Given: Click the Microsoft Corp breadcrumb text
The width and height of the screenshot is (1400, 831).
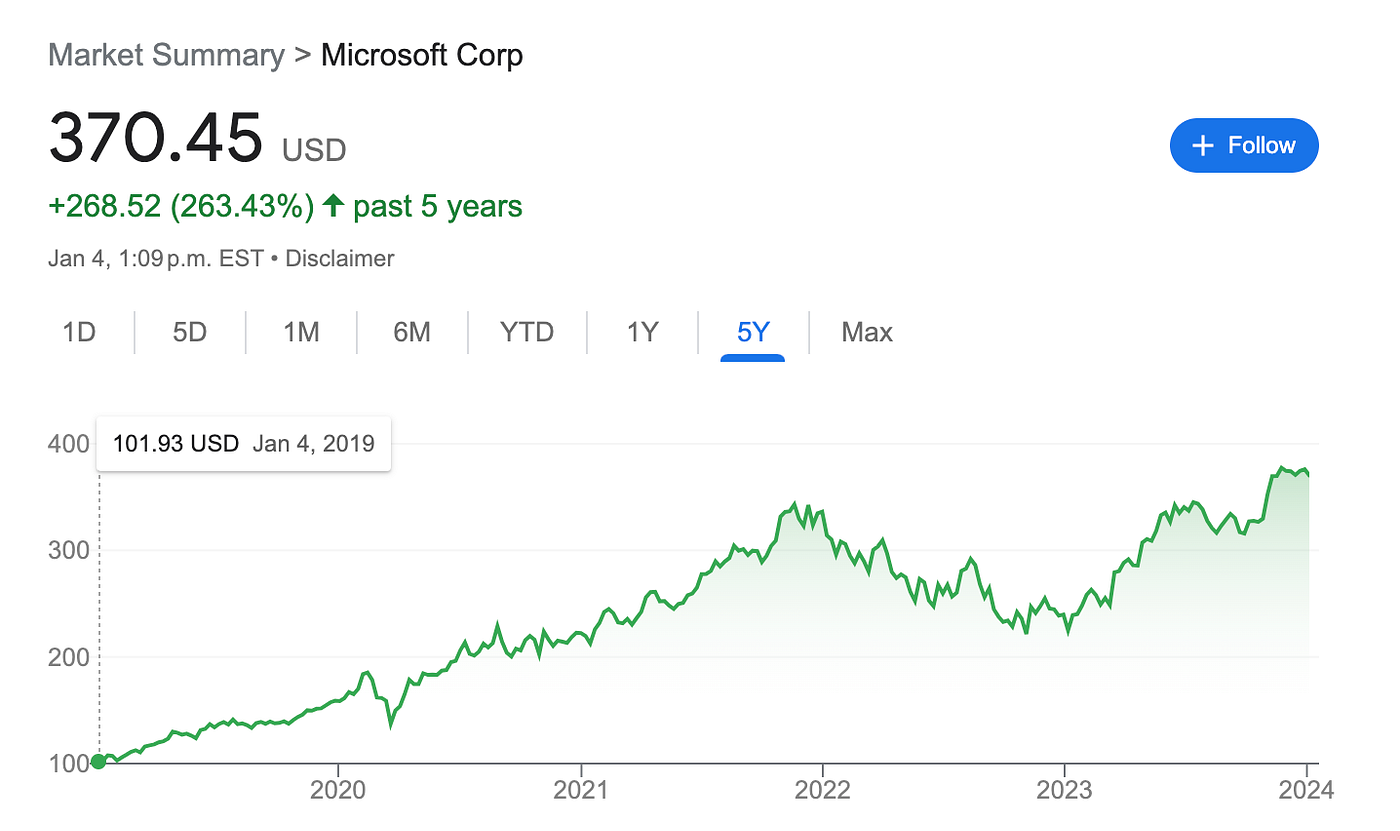Looking at the screenshot, I should point(421,56).
